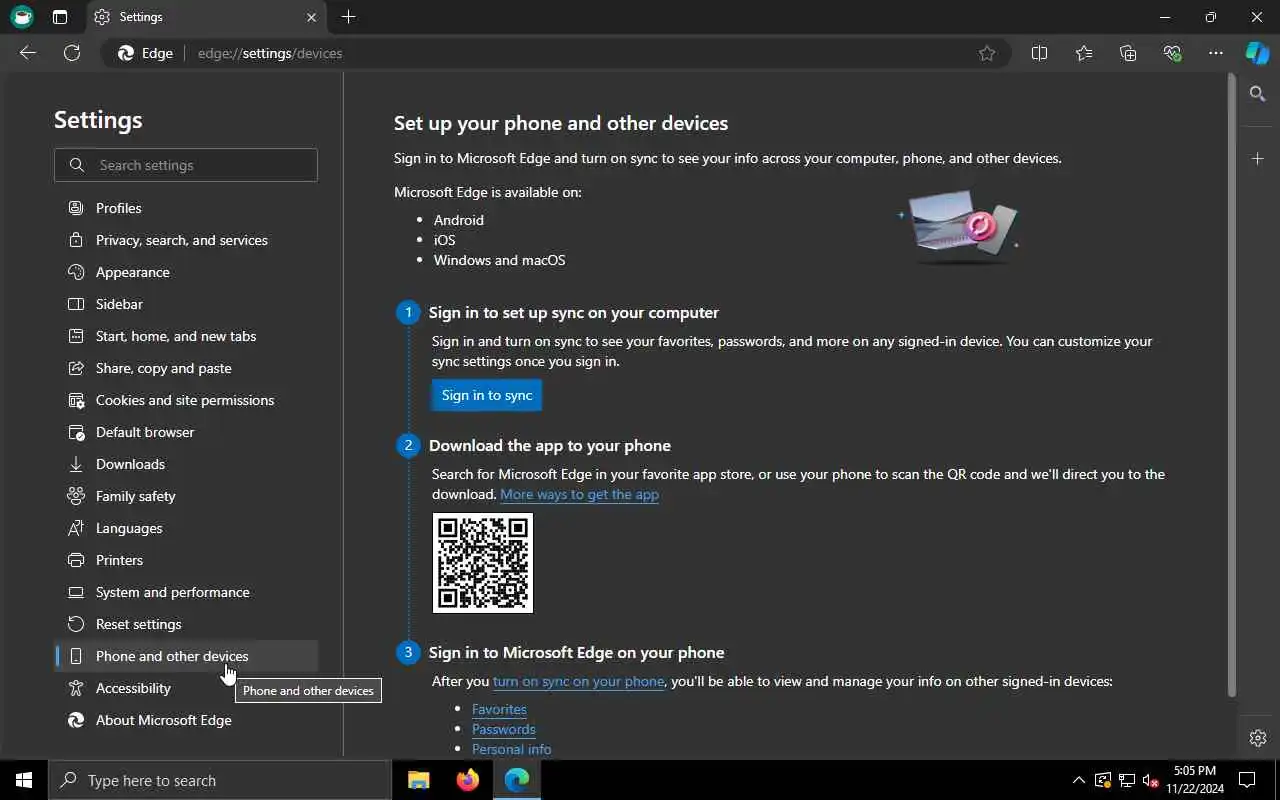Click the address bar URL edge://settings/devices

coord(270,53)
